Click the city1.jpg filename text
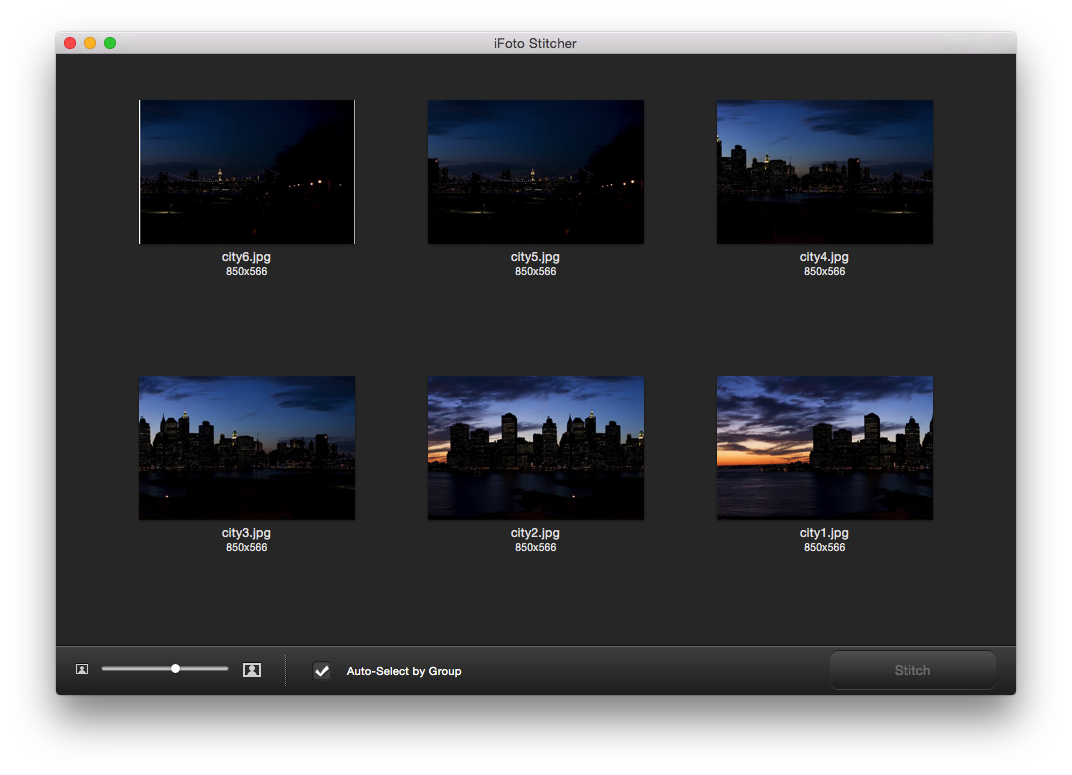 click(x=824, y=533)
